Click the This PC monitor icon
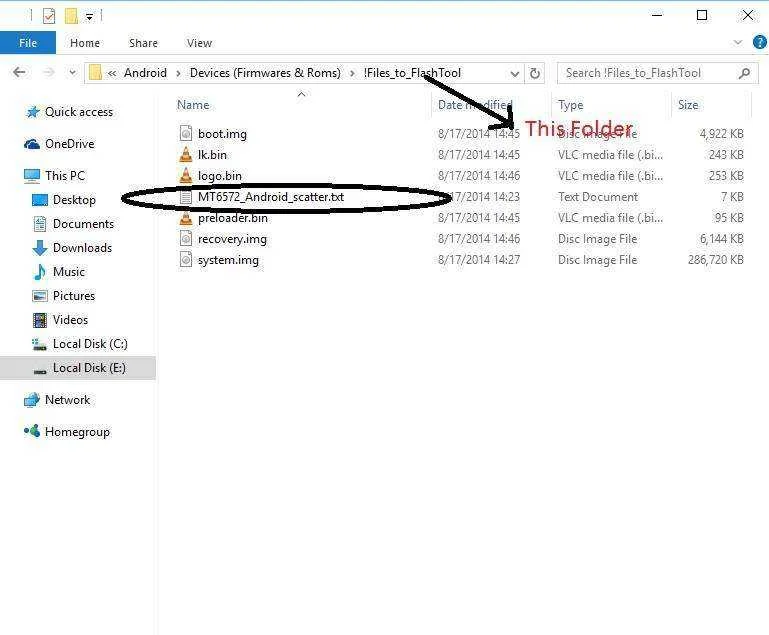Viewport: 769px width, 635px height. pos(32,176)
